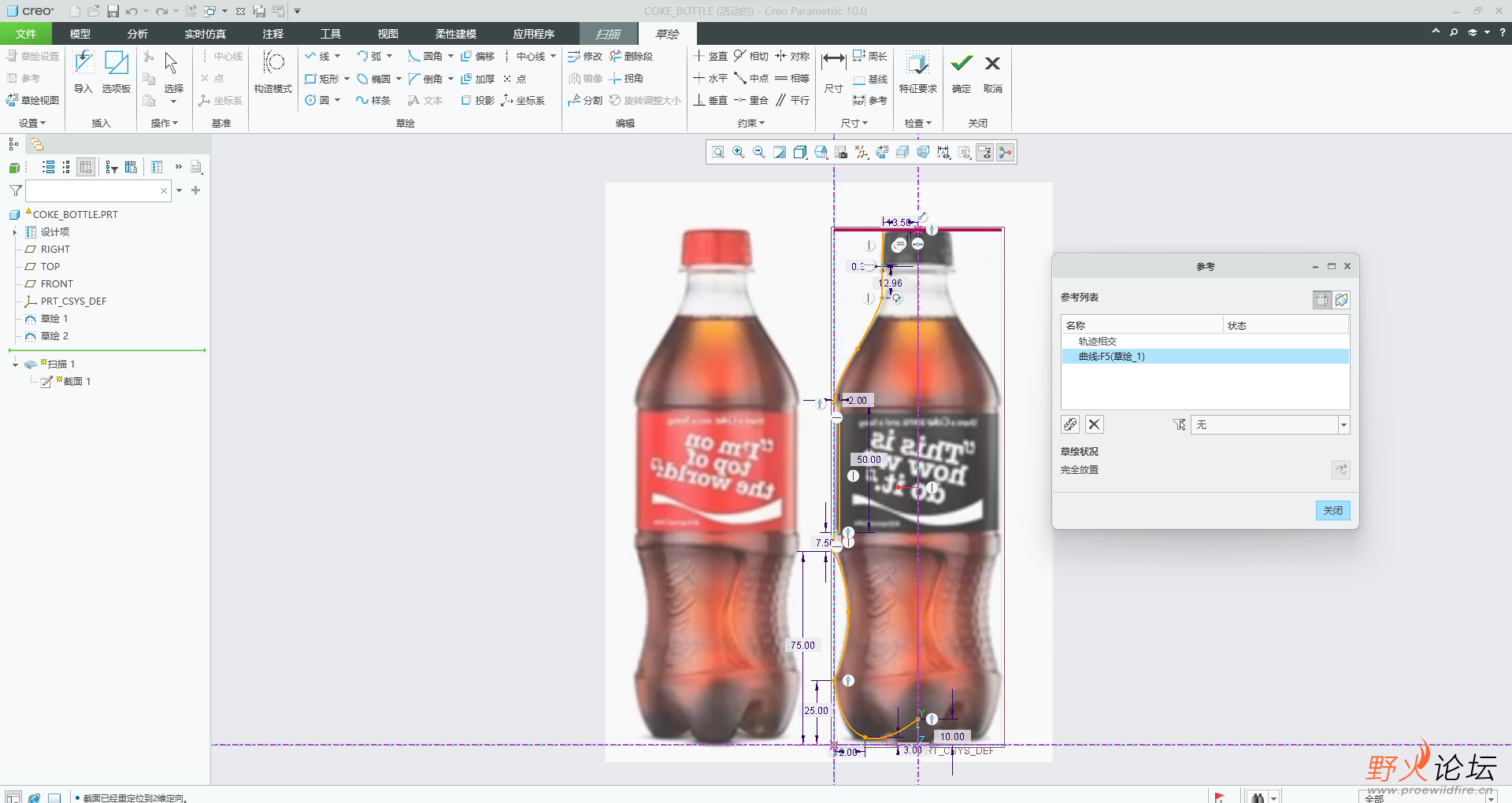The width and height of the screenshot is (1512, 803).
Task: Click the zoom out magnifier icon
Action: point(759,153)
